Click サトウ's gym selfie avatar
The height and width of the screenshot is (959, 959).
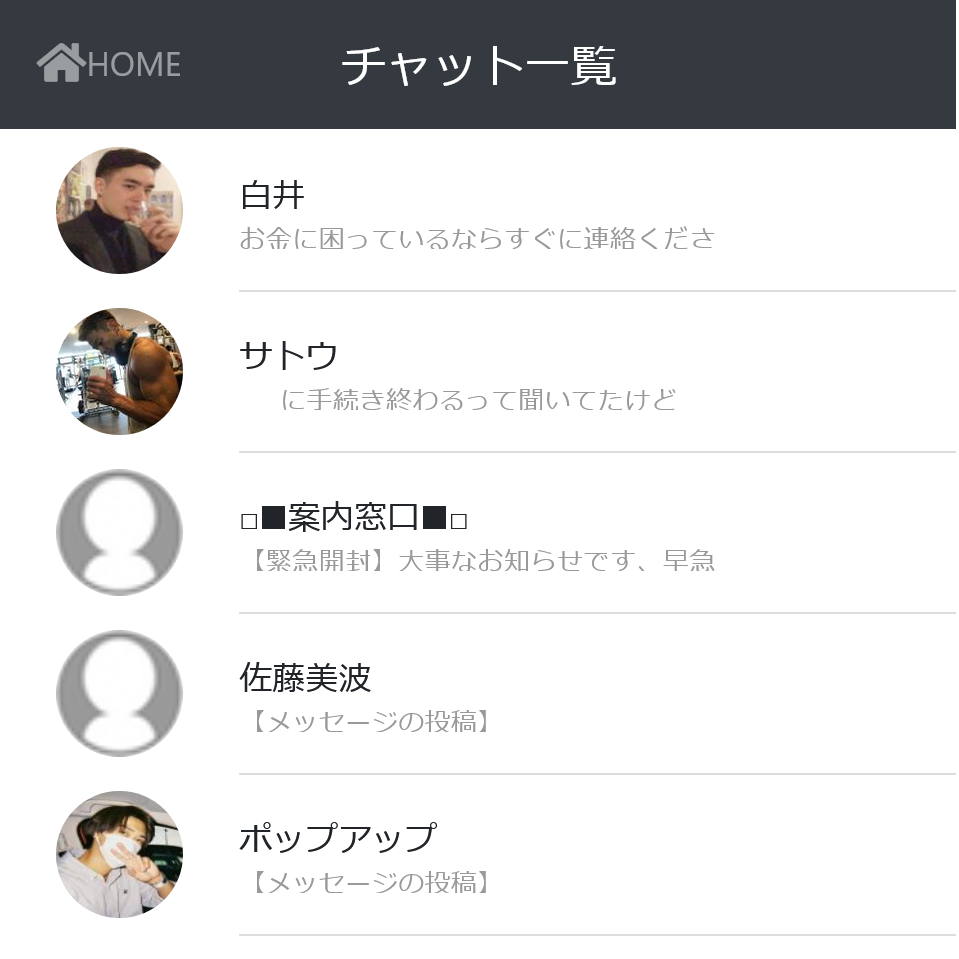(119, 371)
